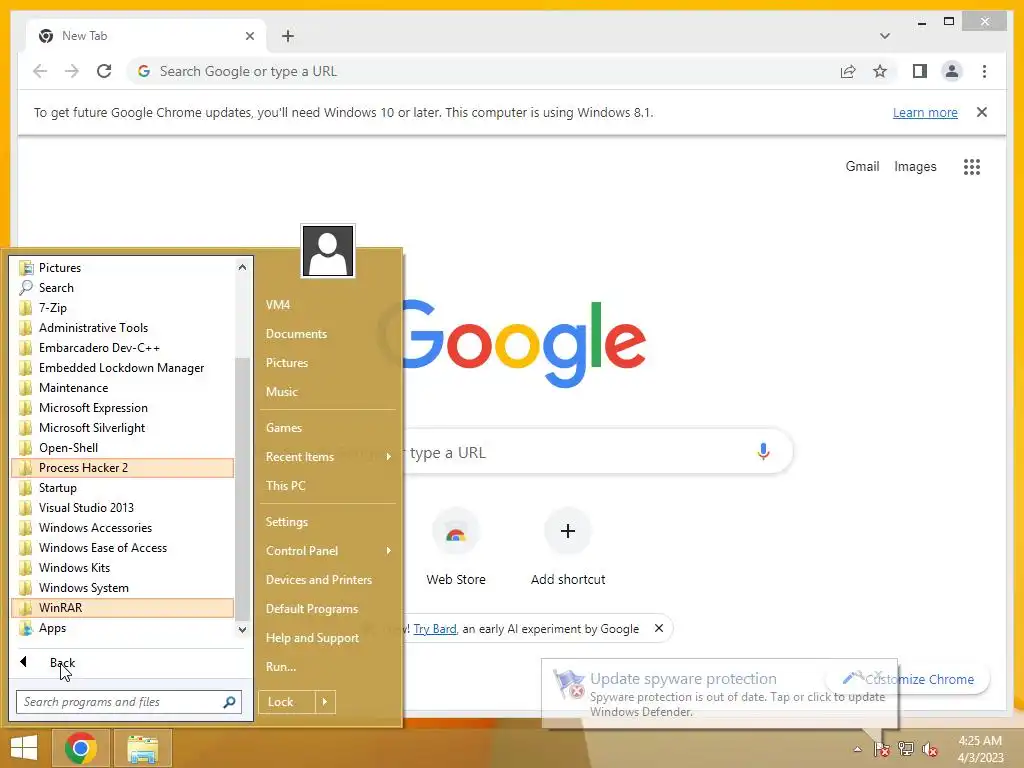Viewport: 1024px width, 768px height.
Task: Open Action Center flag tray icon
Action: [x=881, y=749]
